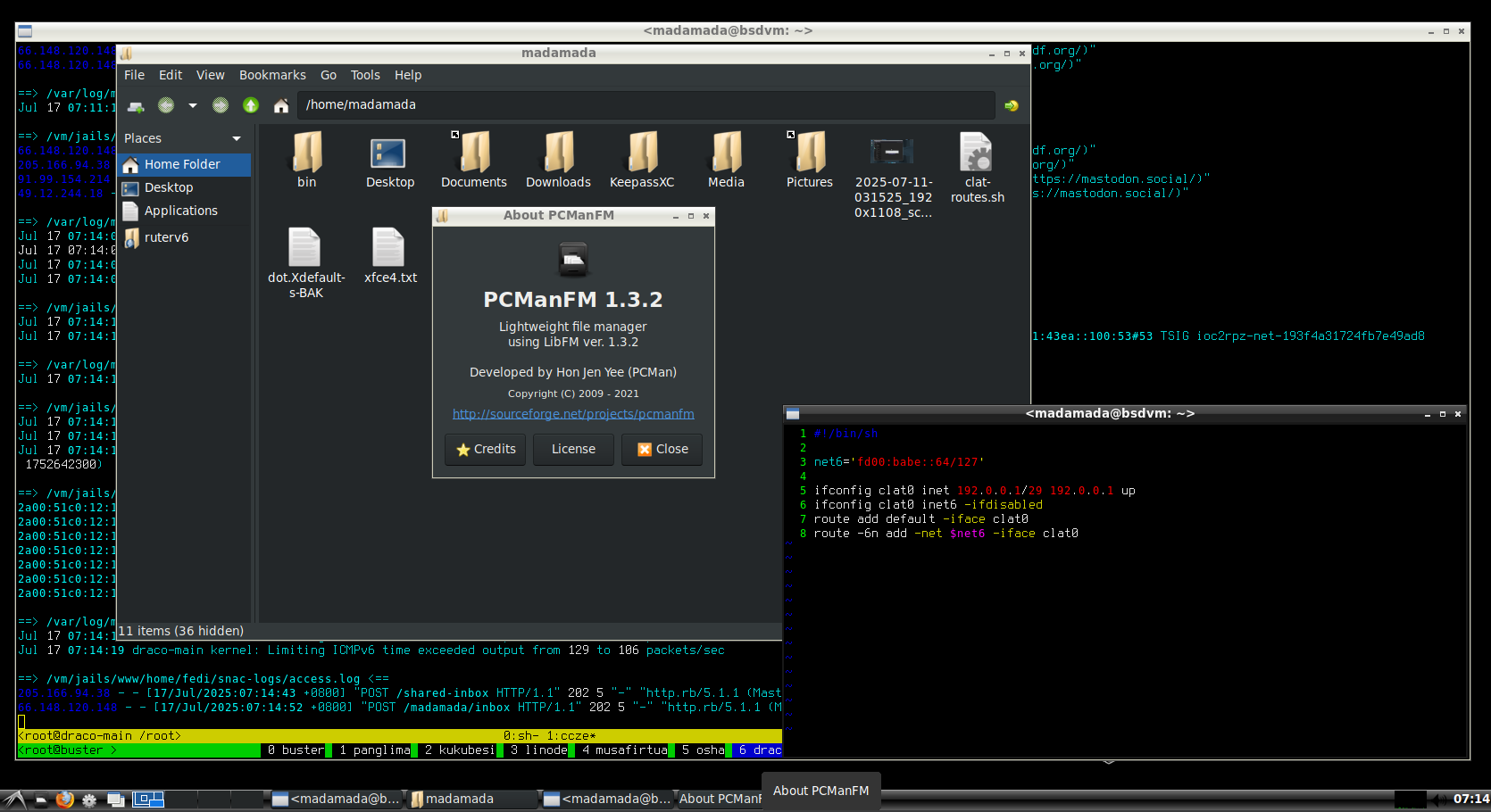Open the history dropdown arrow in toolbar
Viewport: 1491px width, 812px height.
coord(192,106)
